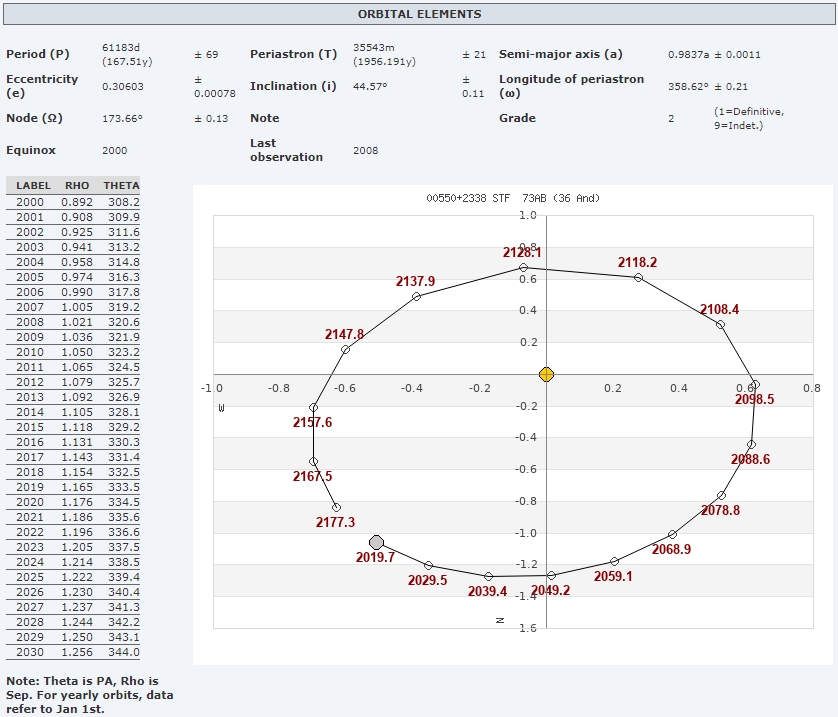Click the 2157.6 orbit marker circle

(x=314, y=407)
